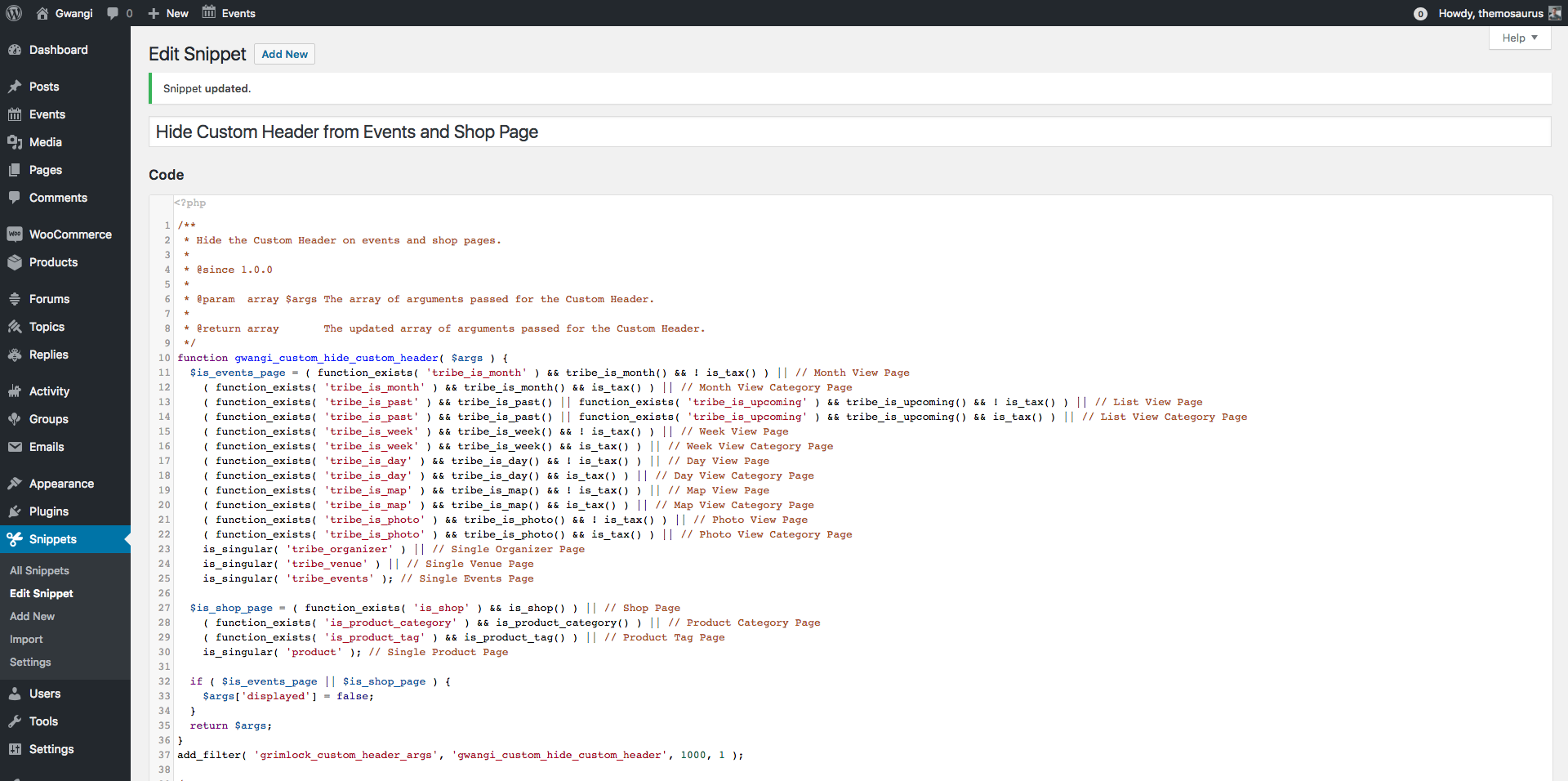Viewport: 1568px width, 781px height.
Task: Click '$is_shop_page' variable on line 27
Action: coord(231,608)
